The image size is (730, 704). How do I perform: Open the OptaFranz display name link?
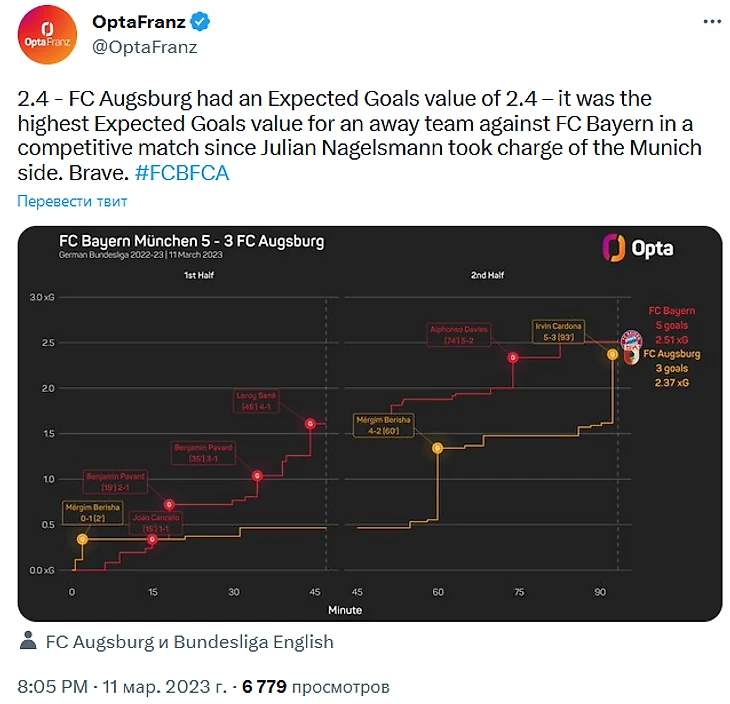pos(138,22)
